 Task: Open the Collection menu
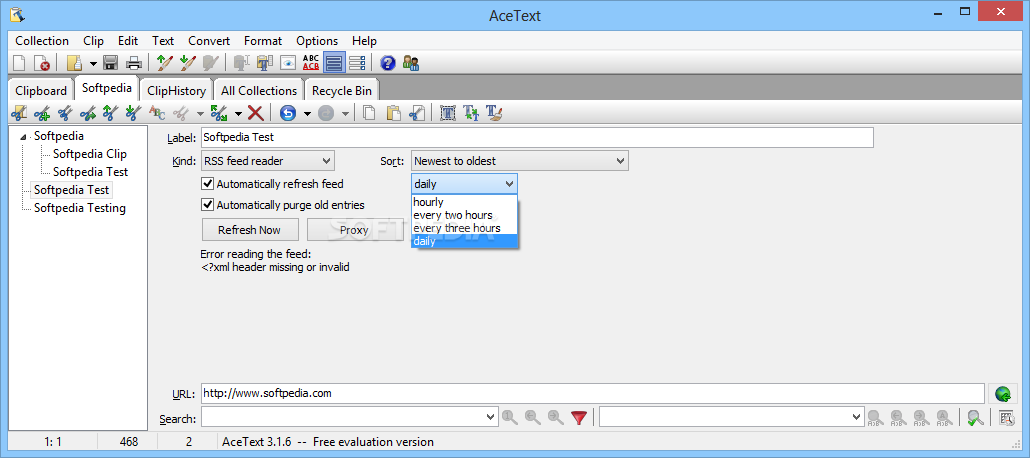click(42, 41)
